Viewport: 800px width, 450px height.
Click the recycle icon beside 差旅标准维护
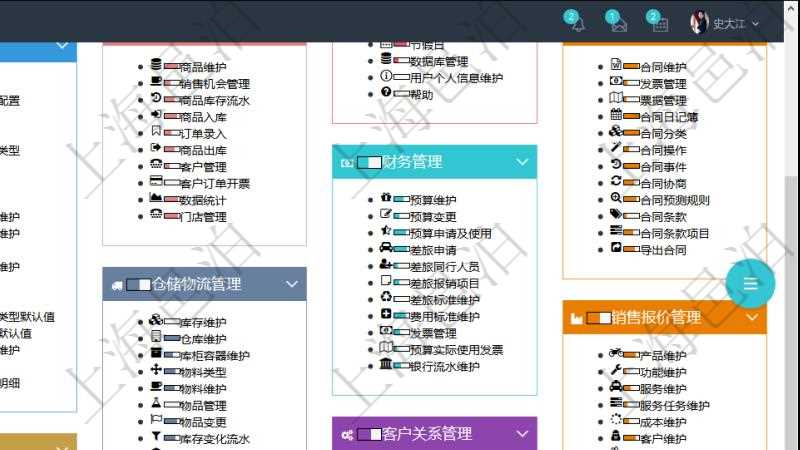[386, 297]
